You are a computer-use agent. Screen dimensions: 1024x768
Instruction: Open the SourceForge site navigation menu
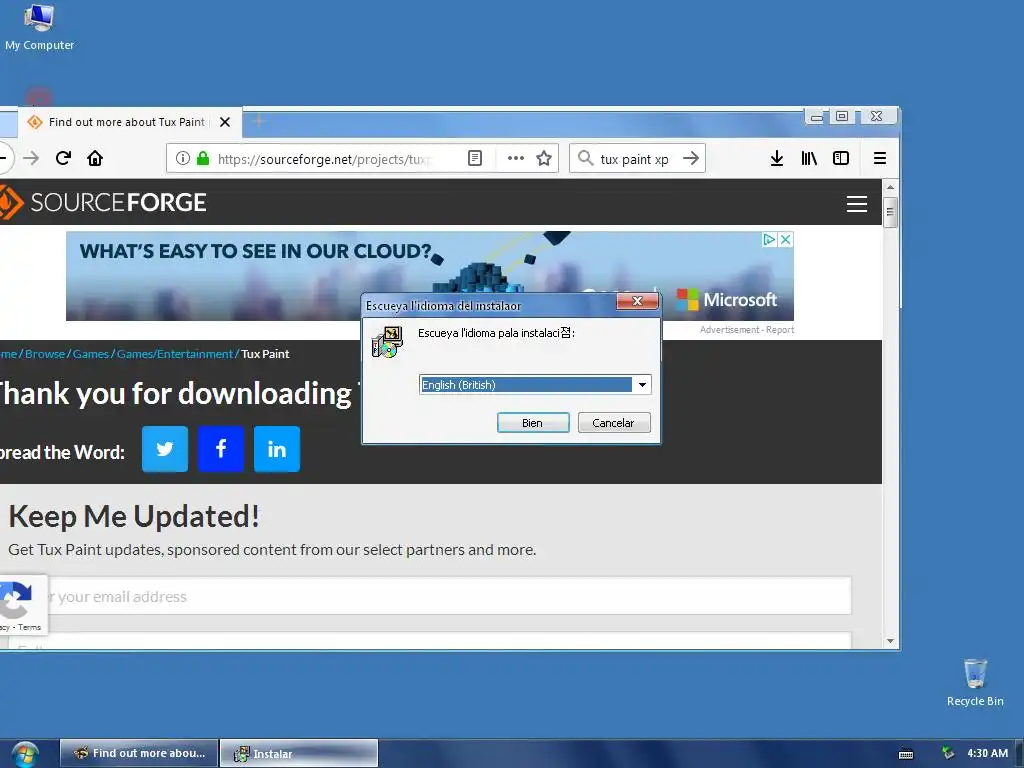point(857,204)
